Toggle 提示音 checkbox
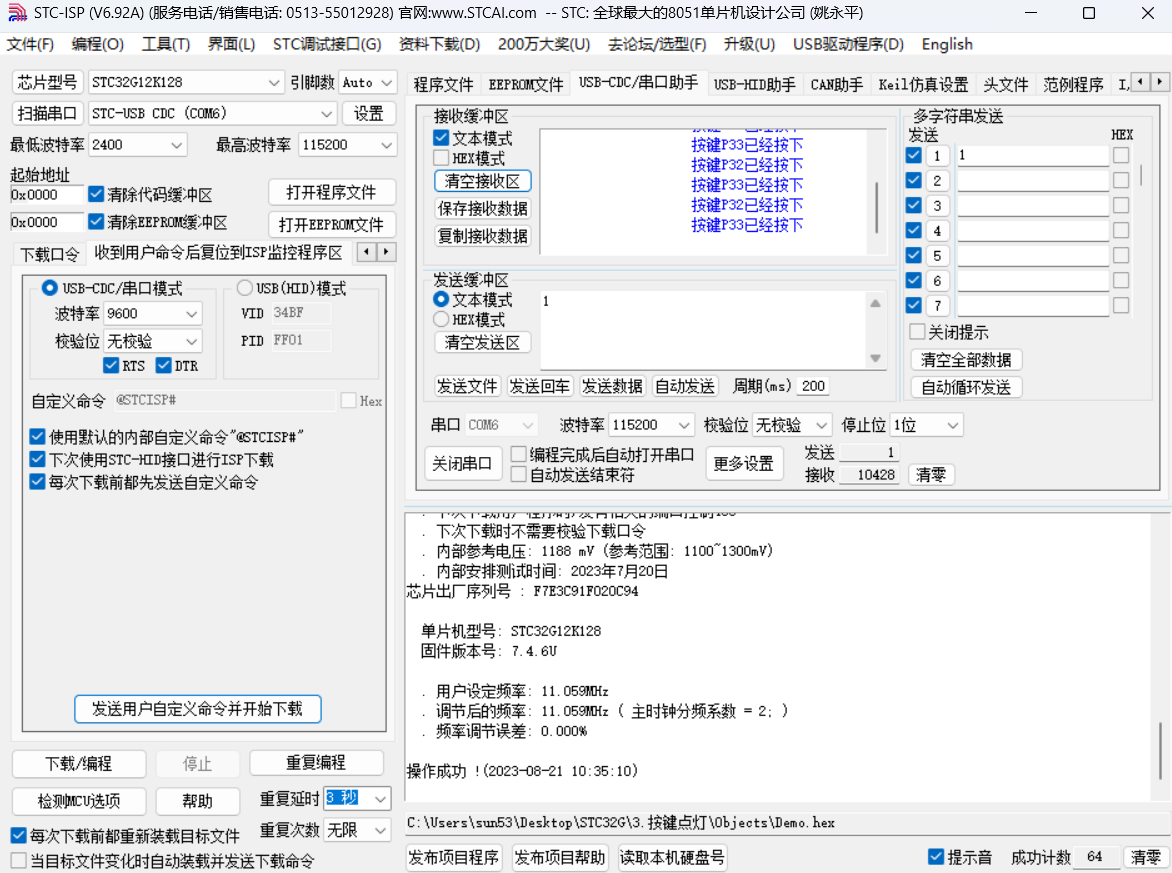Viewport: 1172px width, 873px height. 936,857
